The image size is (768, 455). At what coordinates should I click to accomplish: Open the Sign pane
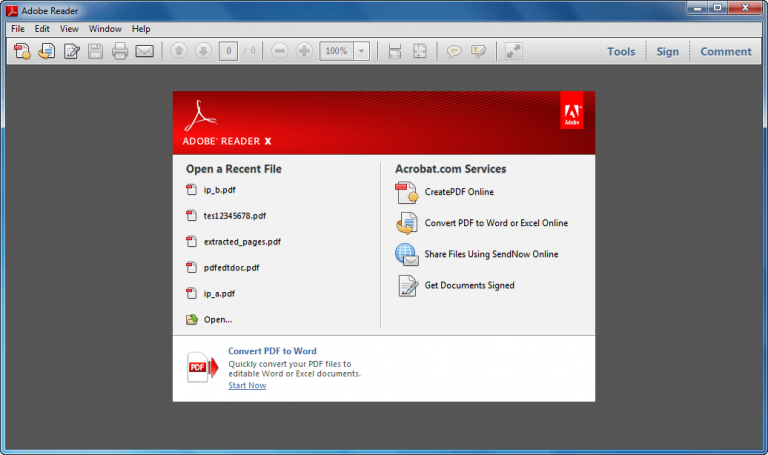coord(668,51)
